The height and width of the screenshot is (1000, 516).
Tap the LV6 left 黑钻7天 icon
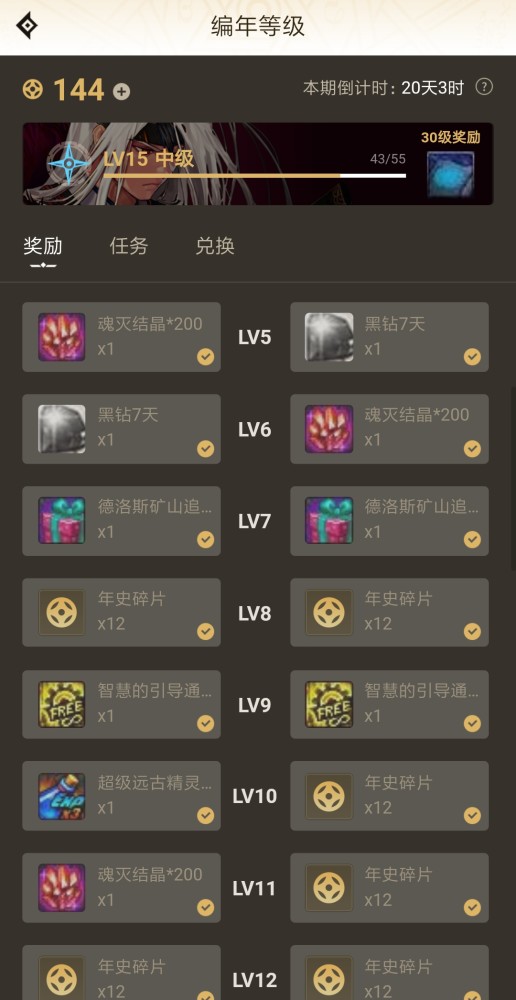coord(62,429)
